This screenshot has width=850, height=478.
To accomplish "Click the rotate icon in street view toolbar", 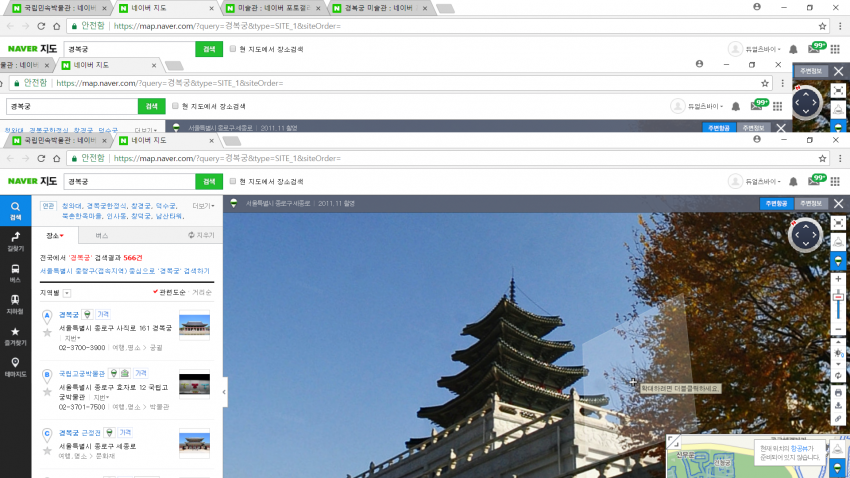I will [838, 376].
